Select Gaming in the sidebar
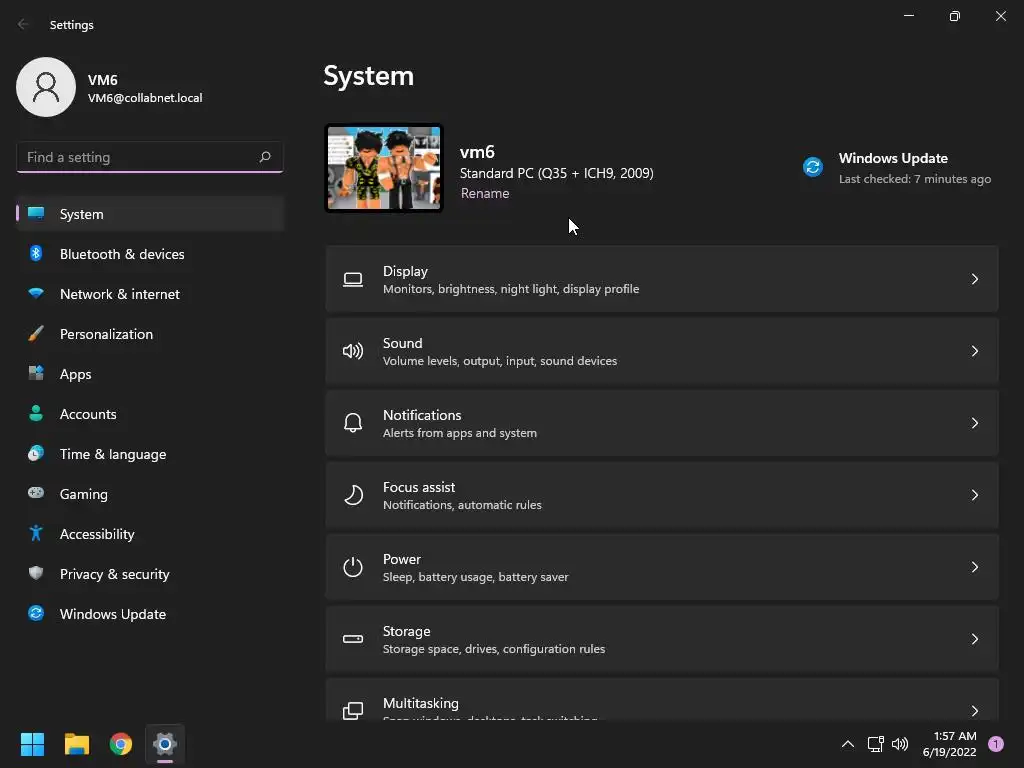Screen dimensions: 1024x768 point(83,494)
